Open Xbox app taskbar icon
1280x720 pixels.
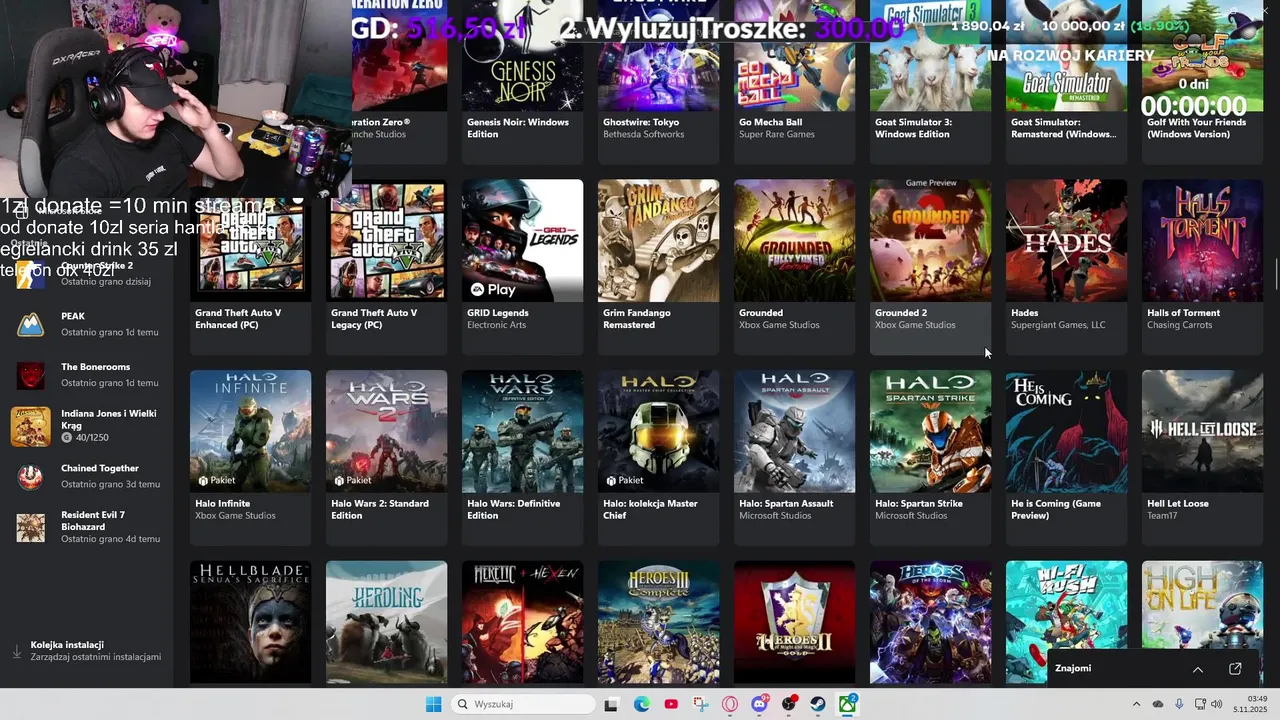click(848, 704)
